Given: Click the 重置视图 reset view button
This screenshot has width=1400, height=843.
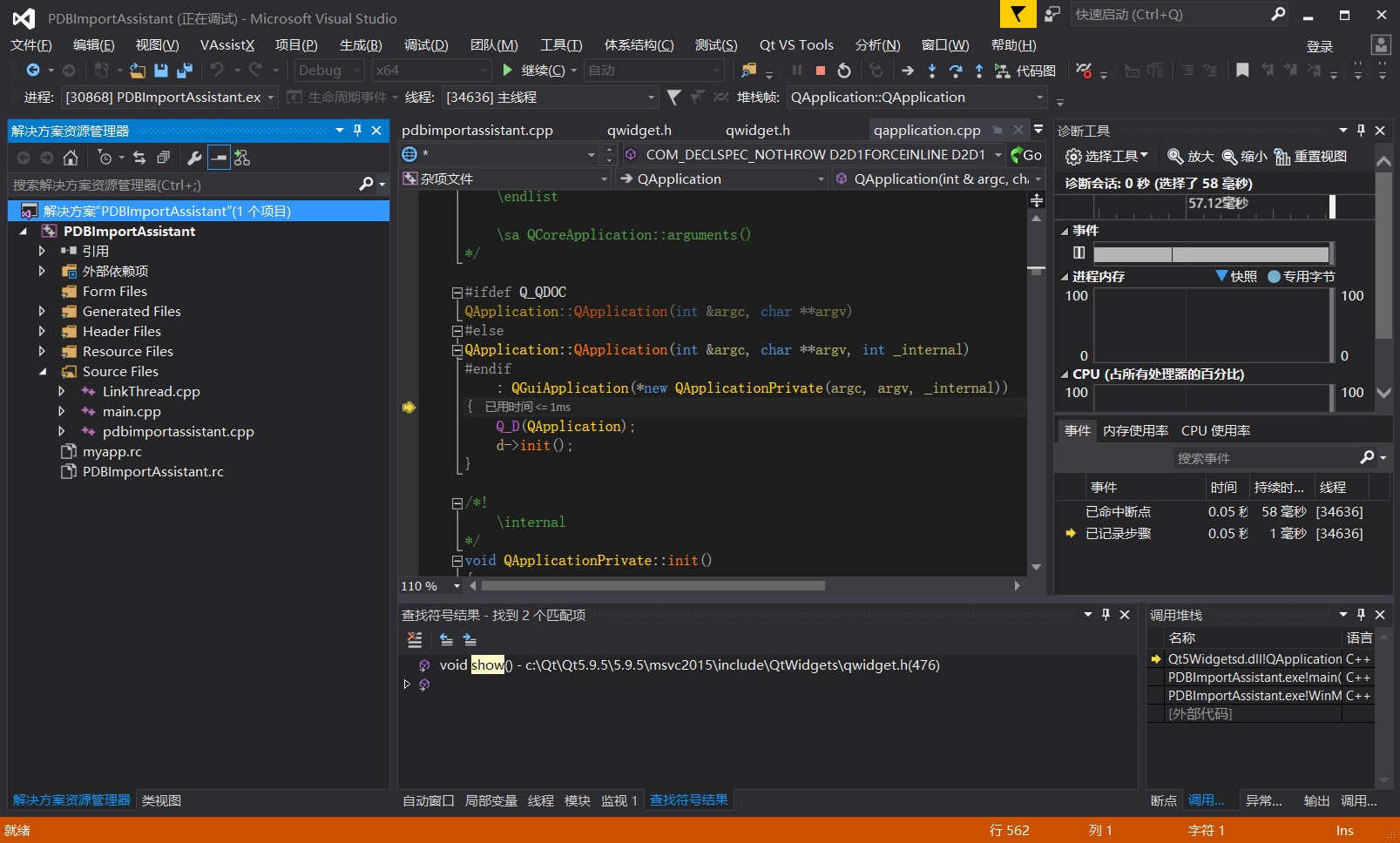Looking at the screenshot, I should pos(1310,157).
